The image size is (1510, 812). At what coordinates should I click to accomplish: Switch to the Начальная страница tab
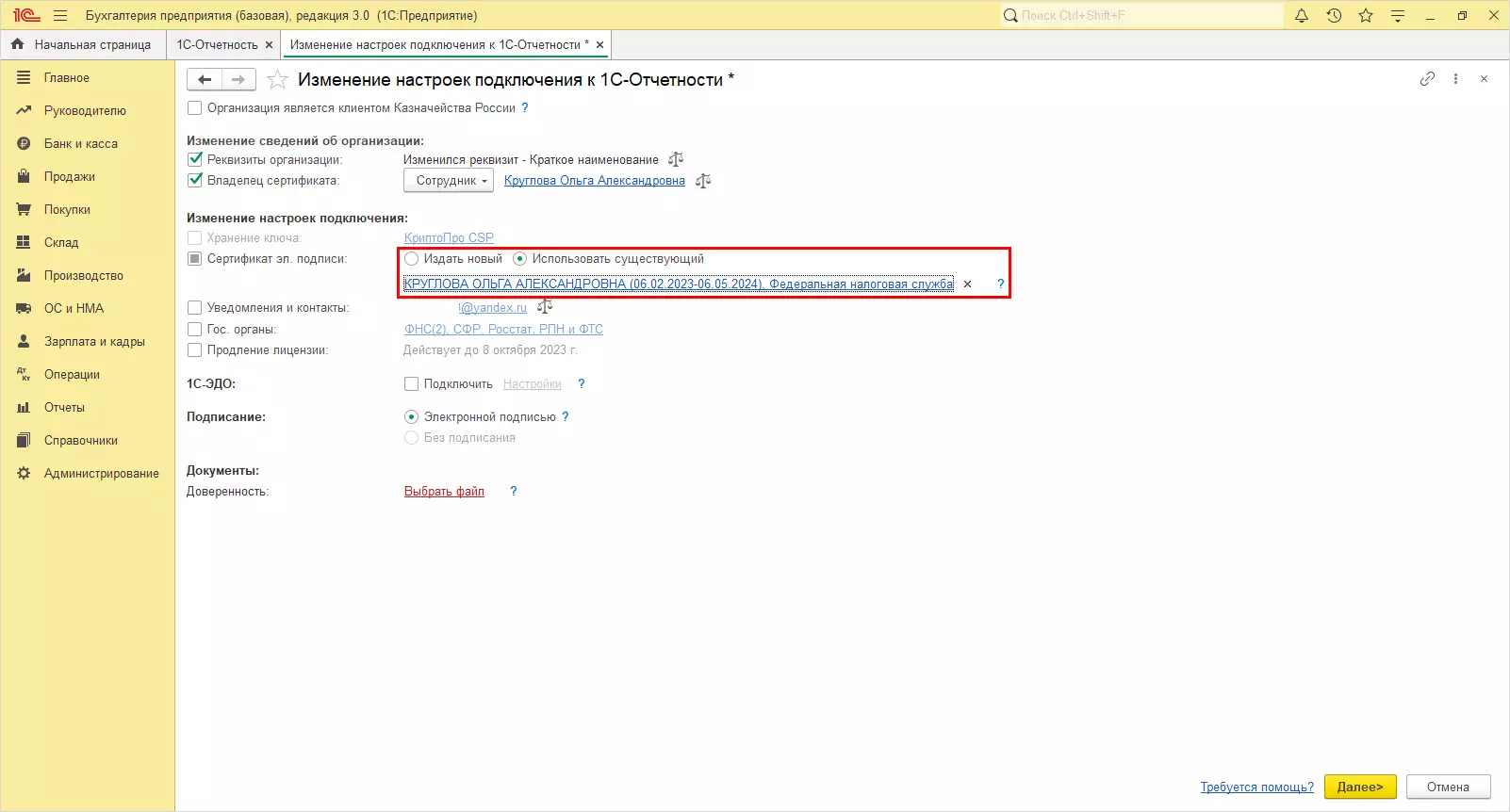[83, 44]
